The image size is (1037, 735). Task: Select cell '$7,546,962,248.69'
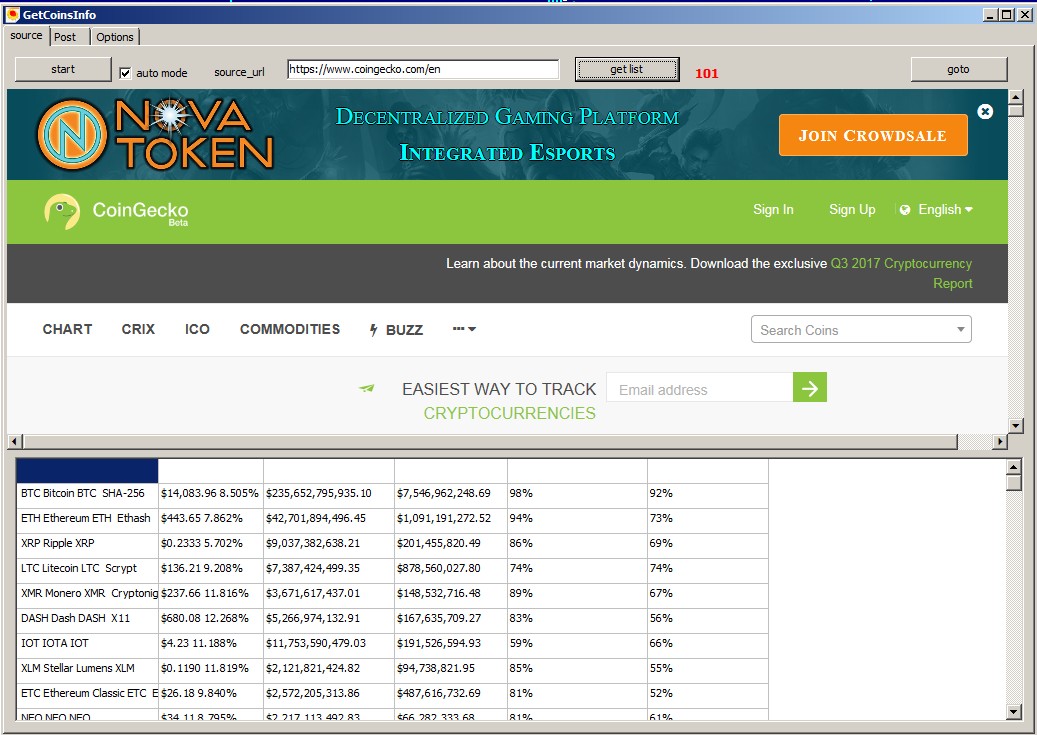point(451,494)
